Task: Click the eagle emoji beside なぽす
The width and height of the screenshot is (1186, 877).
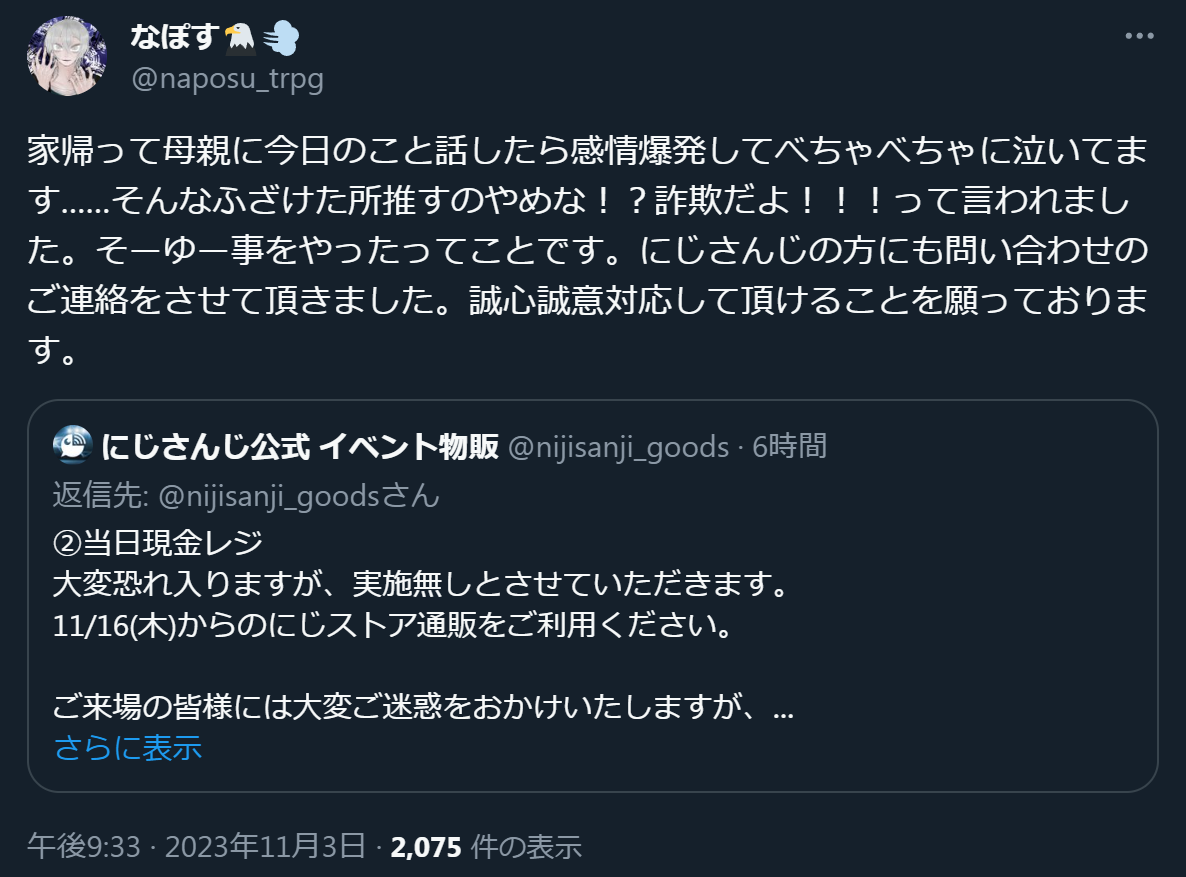Action: [240, 38]
